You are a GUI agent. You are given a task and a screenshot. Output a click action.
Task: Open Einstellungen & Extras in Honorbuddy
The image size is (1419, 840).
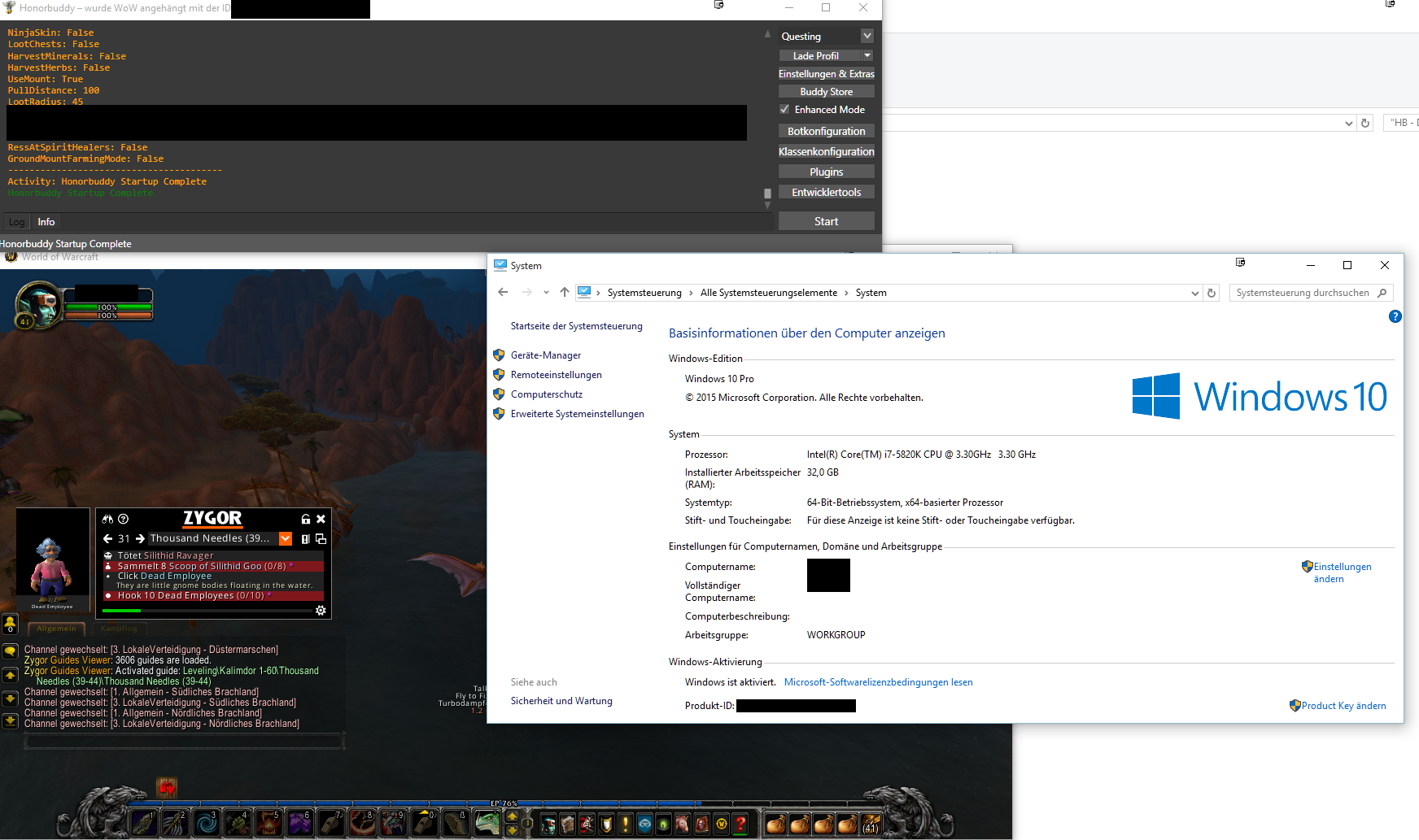click(827, 73)
